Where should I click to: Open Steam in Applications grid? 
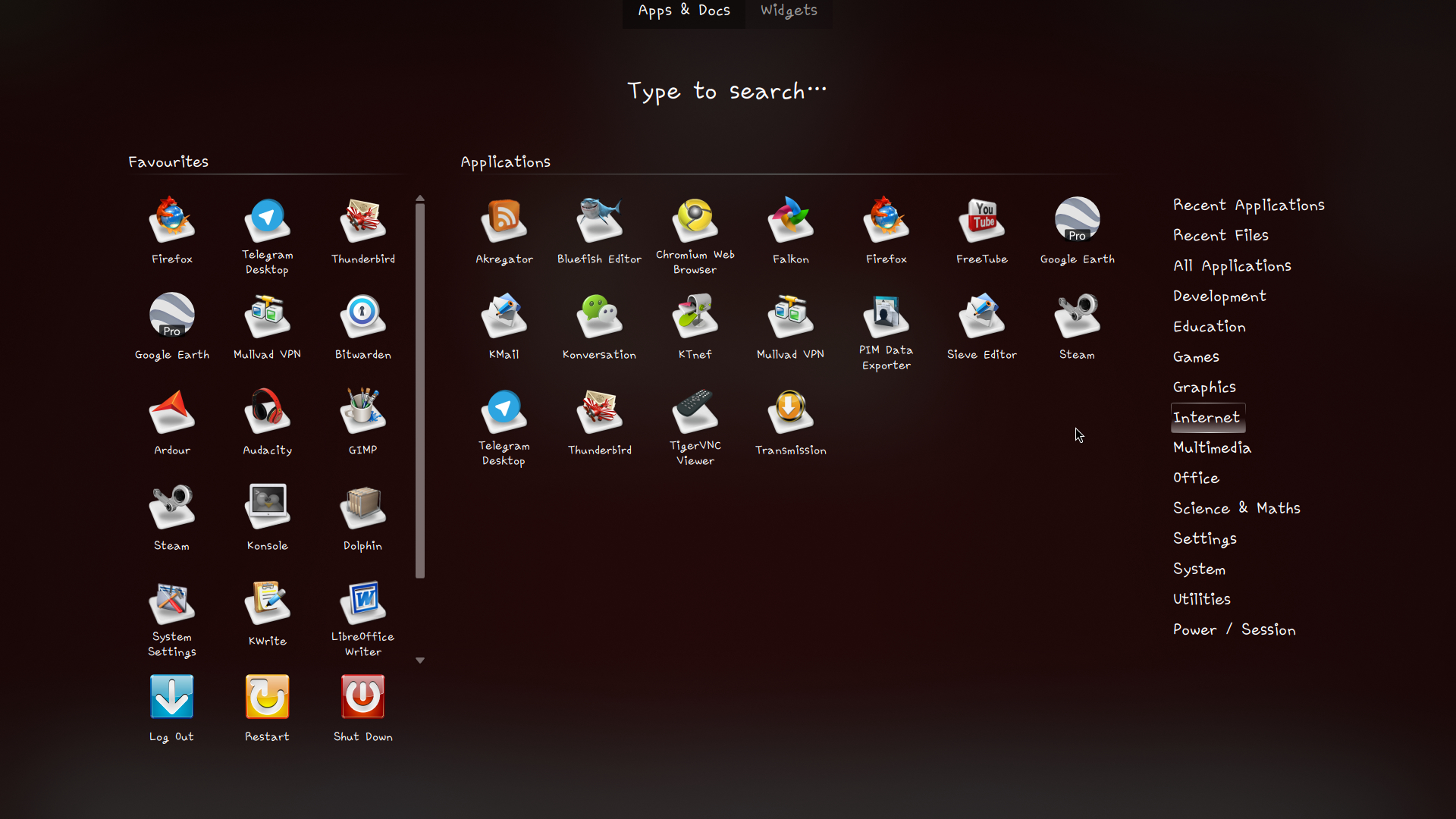[1078, 327]
